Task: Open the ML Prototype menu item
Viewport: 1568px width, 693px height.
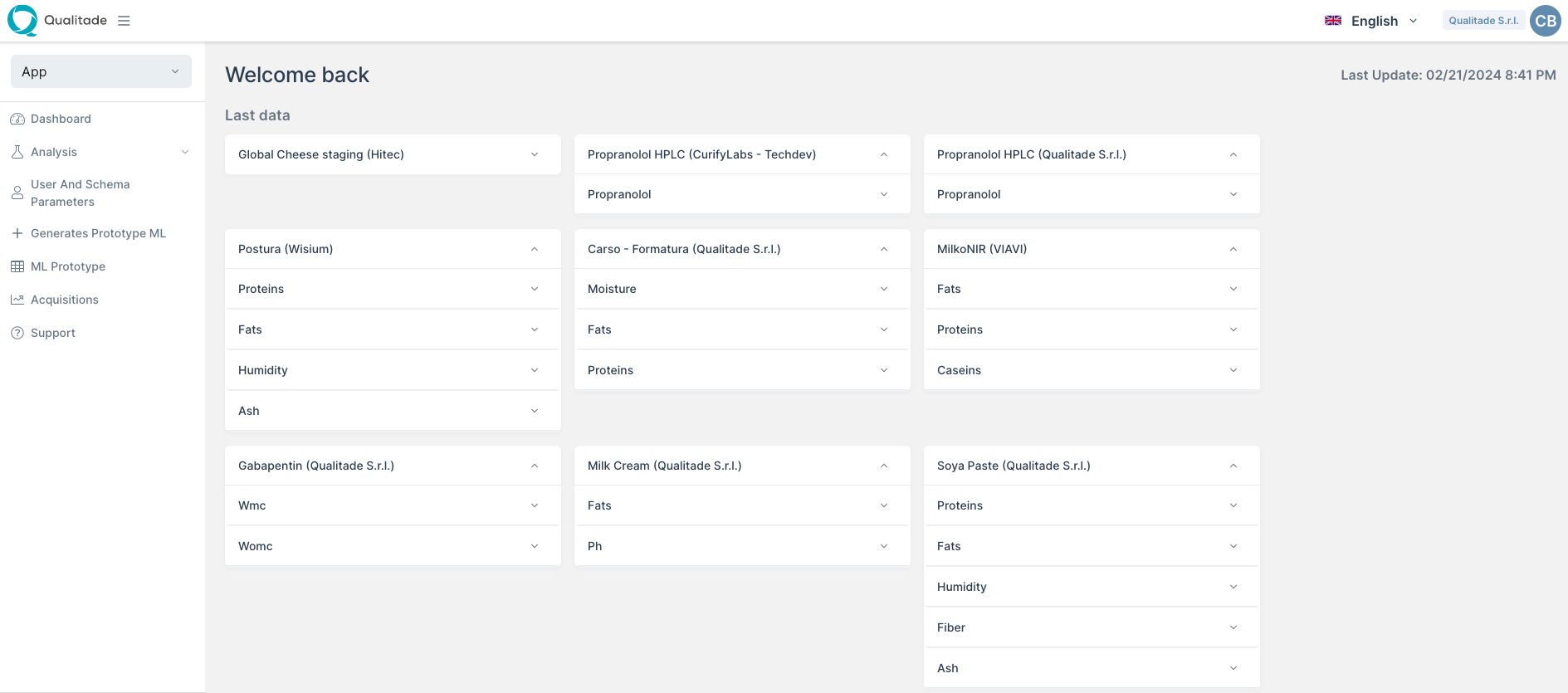Action: tap(68, 266)
